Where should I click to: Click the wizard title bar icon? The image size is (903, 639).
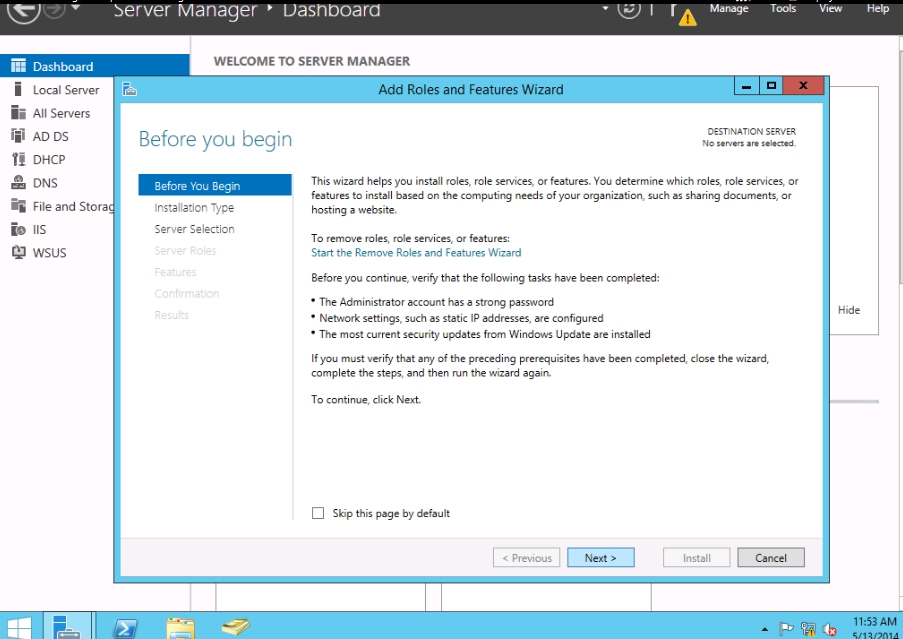pos(130,89)
